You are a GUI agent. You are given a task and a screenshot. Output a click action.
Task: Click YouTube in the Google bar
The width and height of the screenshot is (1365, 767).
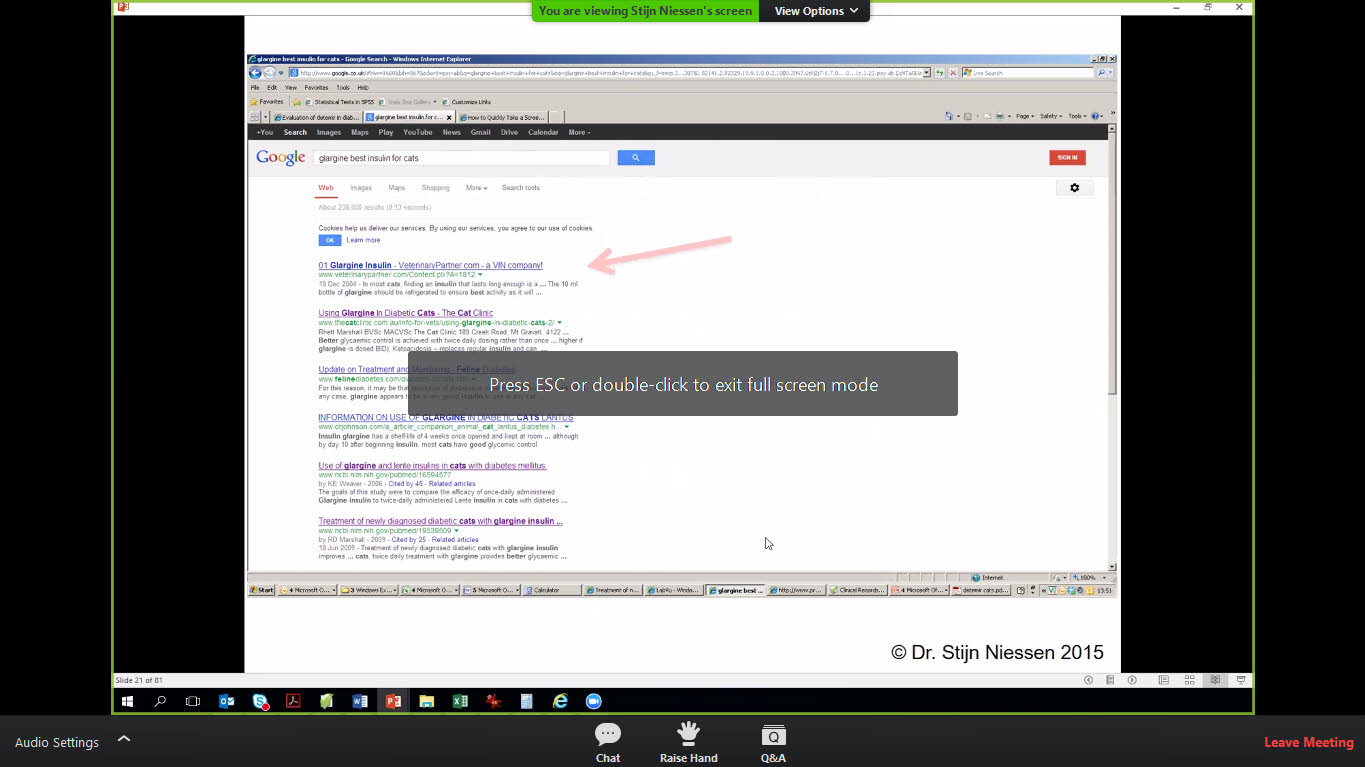[x=418, y=132]
